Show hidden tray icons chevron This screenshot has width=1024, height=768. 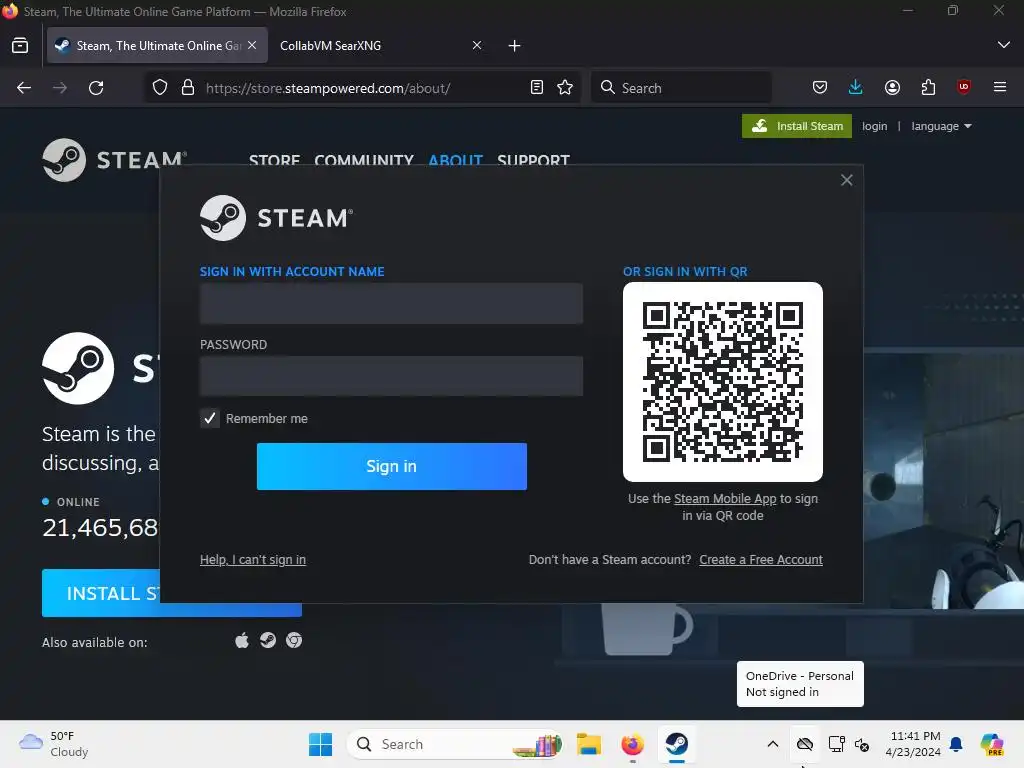(773, 744)
